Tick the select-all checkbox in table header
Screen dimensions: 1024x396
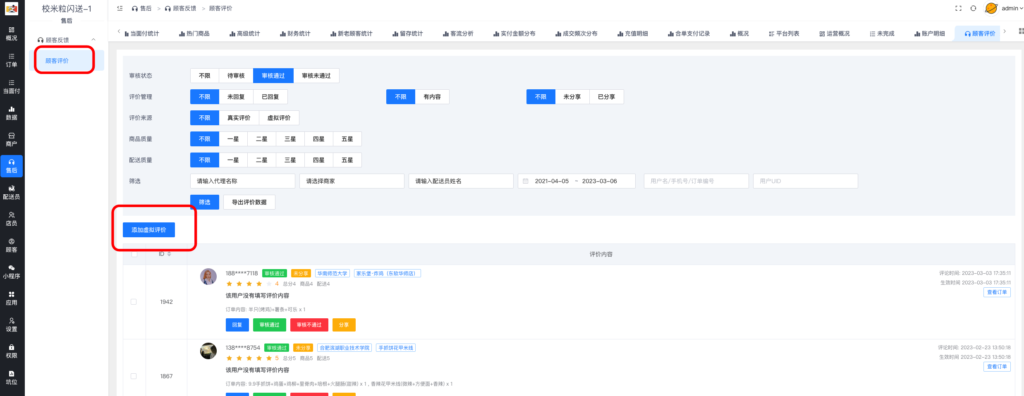pos(134,254)
